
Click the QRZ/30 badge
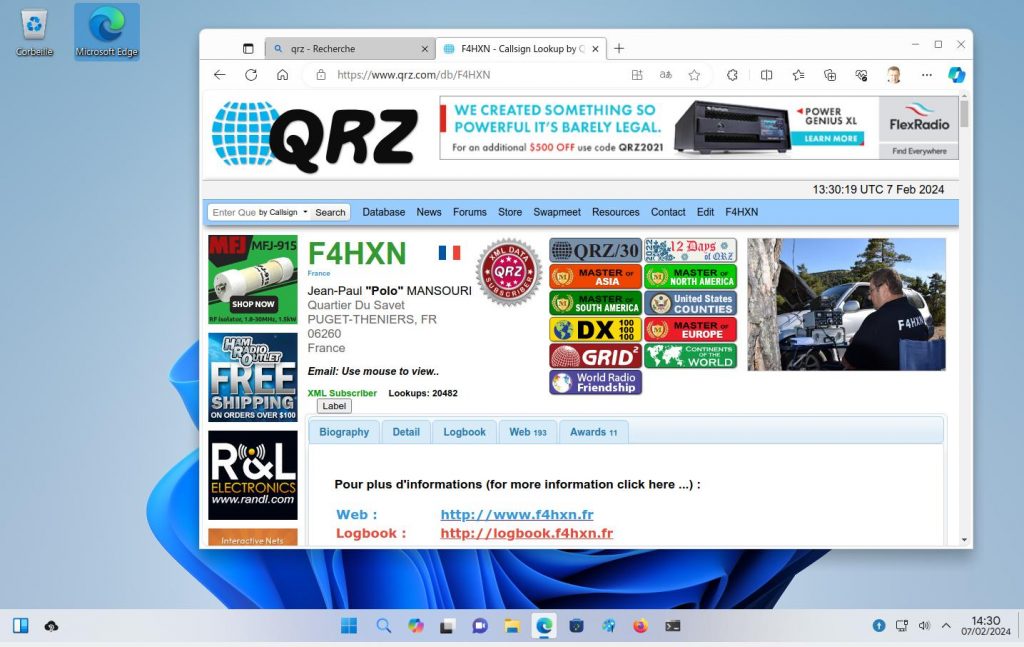pyautogui.click(x=596, y=250)
